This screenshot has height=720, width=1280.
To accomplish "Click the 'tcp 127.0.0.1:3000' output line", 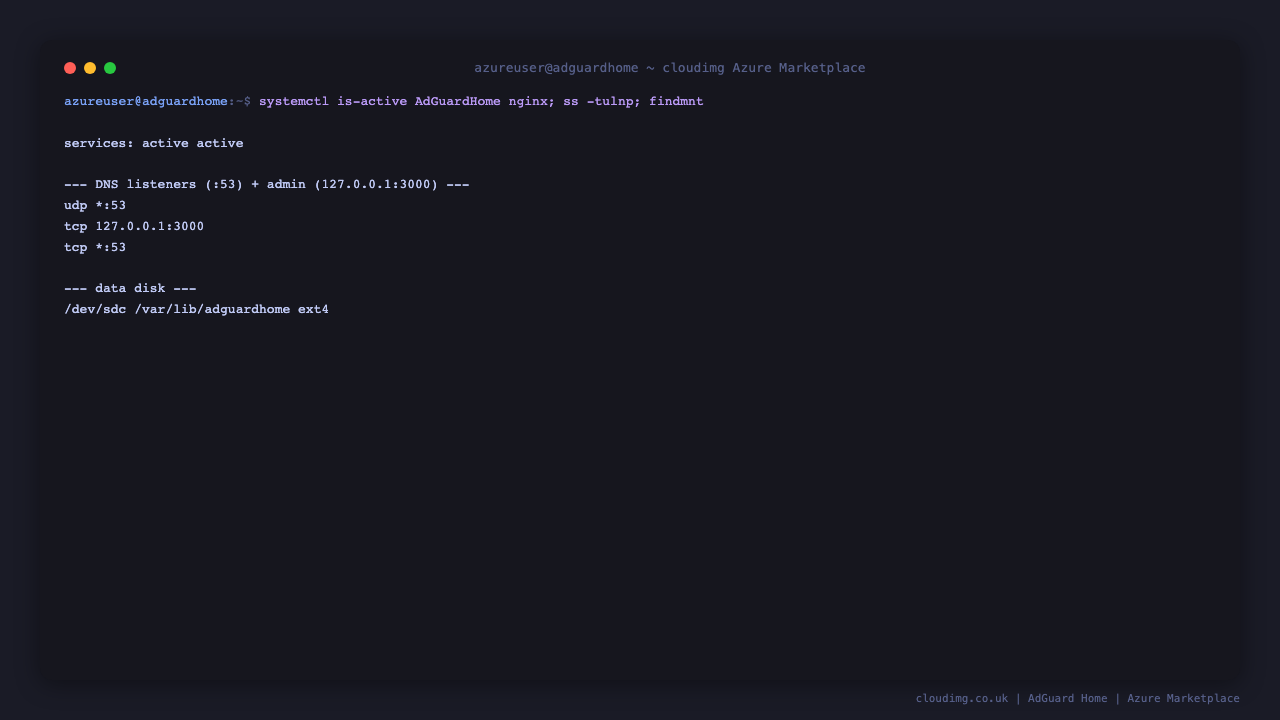I will coord(134,226).
